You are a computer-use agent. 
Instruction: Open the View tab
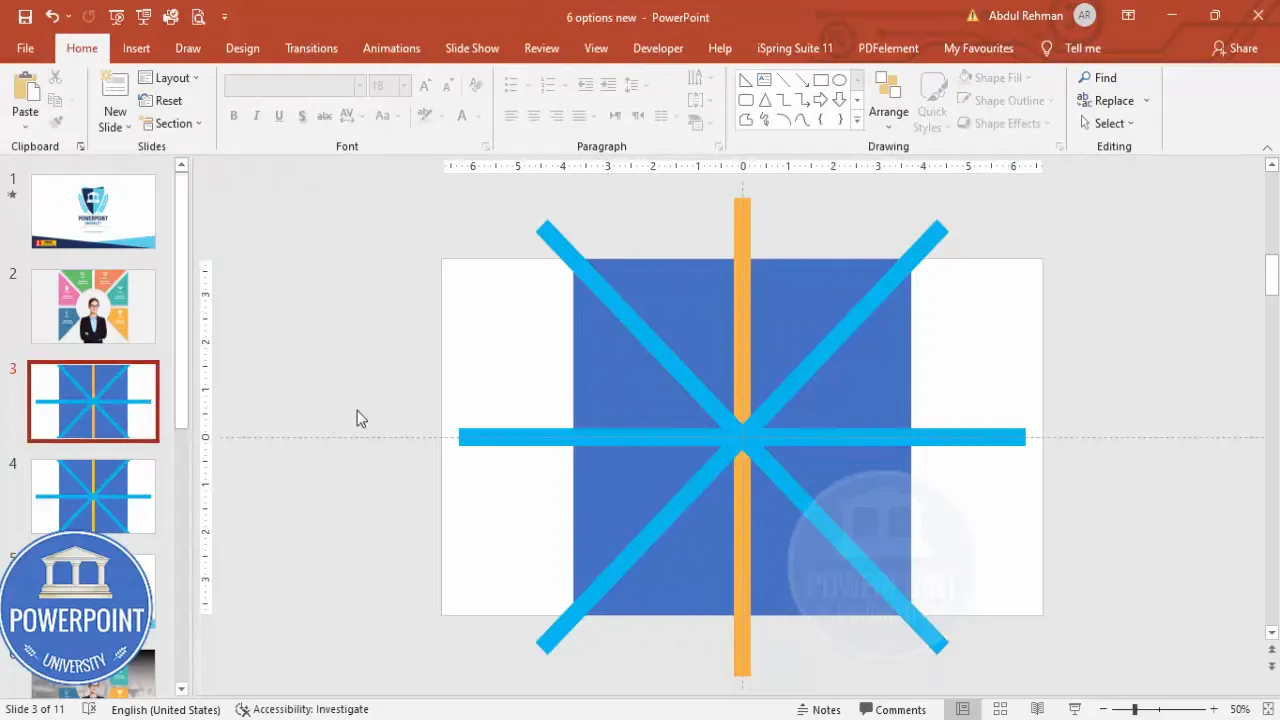click(596, 48)
